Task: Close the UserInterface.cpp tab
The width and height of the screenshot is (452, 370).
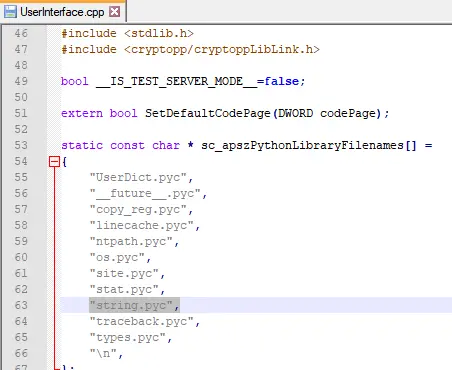Action: coord(115,12)
